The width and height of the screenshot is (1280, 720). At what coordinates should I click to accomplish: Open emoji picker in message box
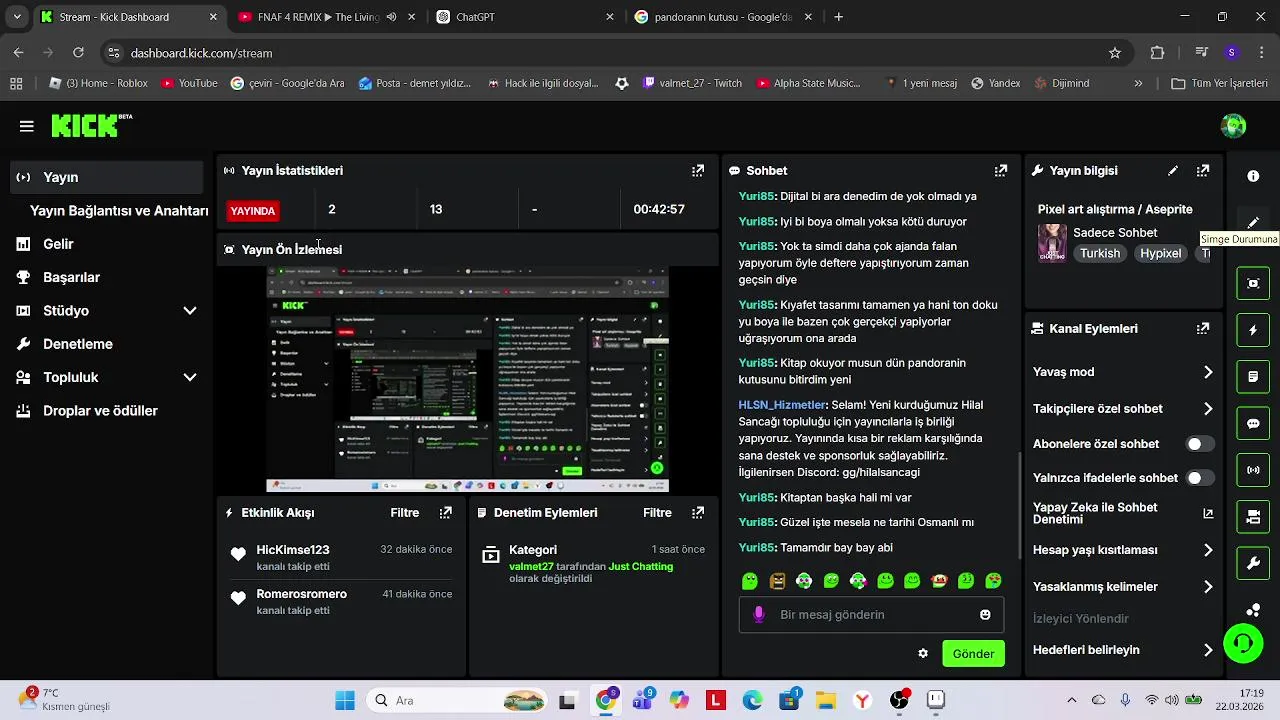[x=985, y=615]
